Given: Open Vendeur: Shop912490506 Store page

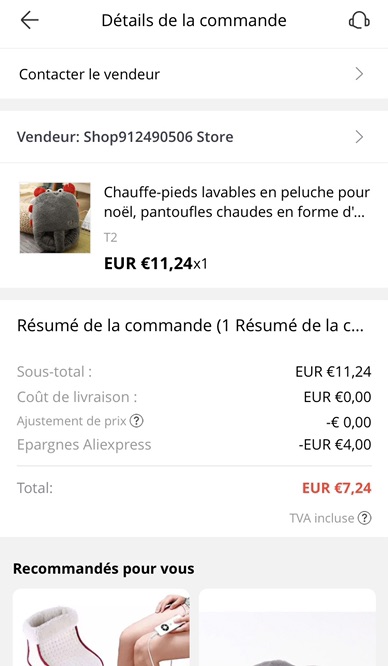Looking at the screenshot, I should click(x=194, y=137).
